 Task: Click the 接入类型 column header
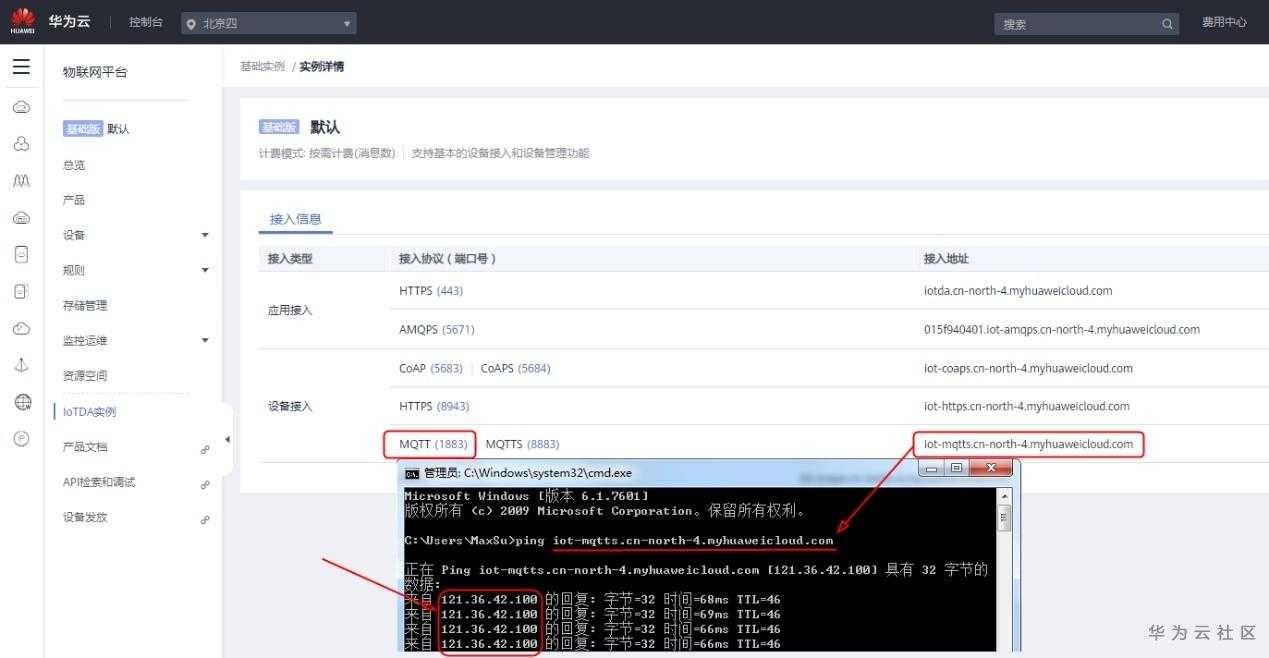290,258
